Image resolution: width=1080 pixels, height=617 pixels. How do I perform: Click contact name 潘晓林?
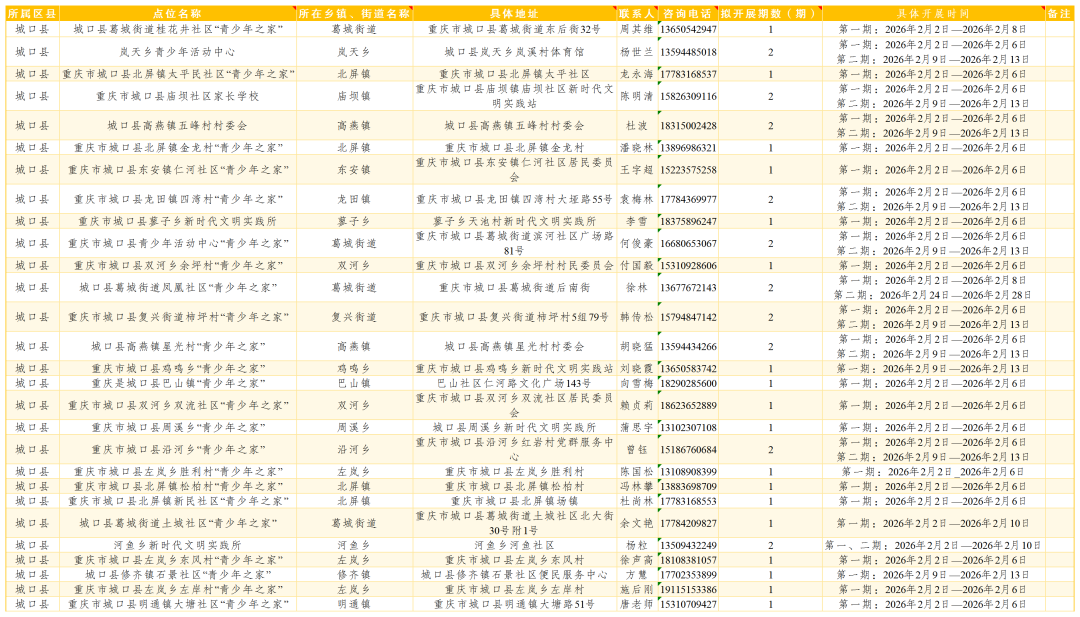pos(637,147)
